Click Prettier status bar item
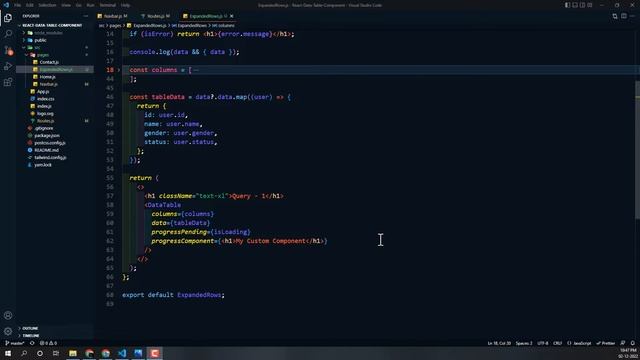640x360 pixels. (x=606, y=343)
